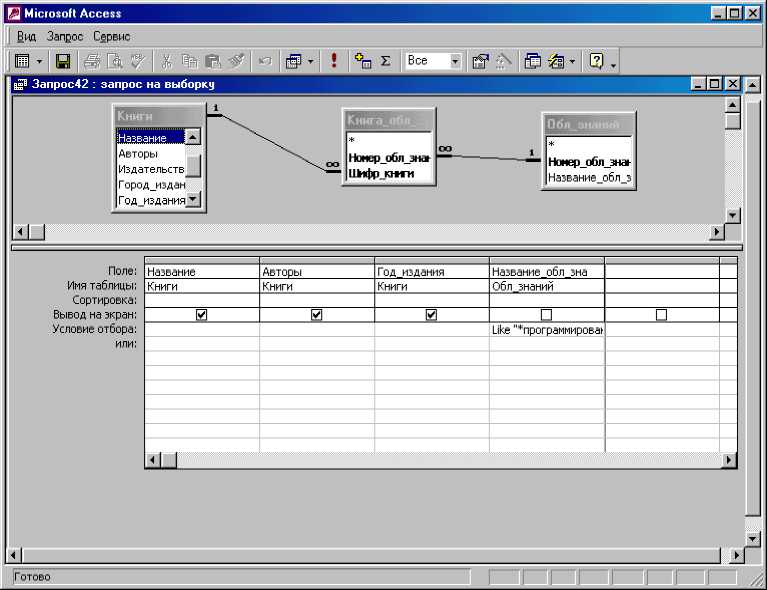Click the Like "*программирован criteria cell
Screen dimensions: 767x590
point(546,329)
